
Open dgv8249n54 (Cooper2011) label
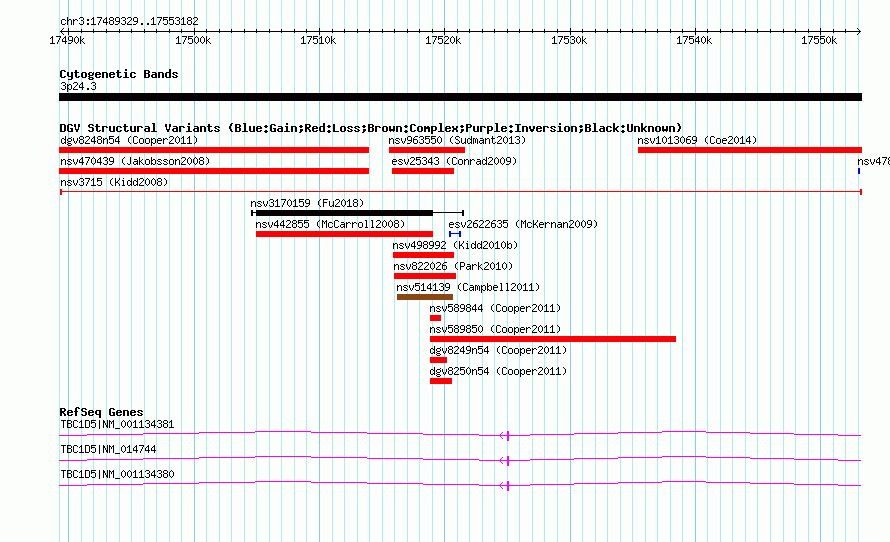point(498,350)
